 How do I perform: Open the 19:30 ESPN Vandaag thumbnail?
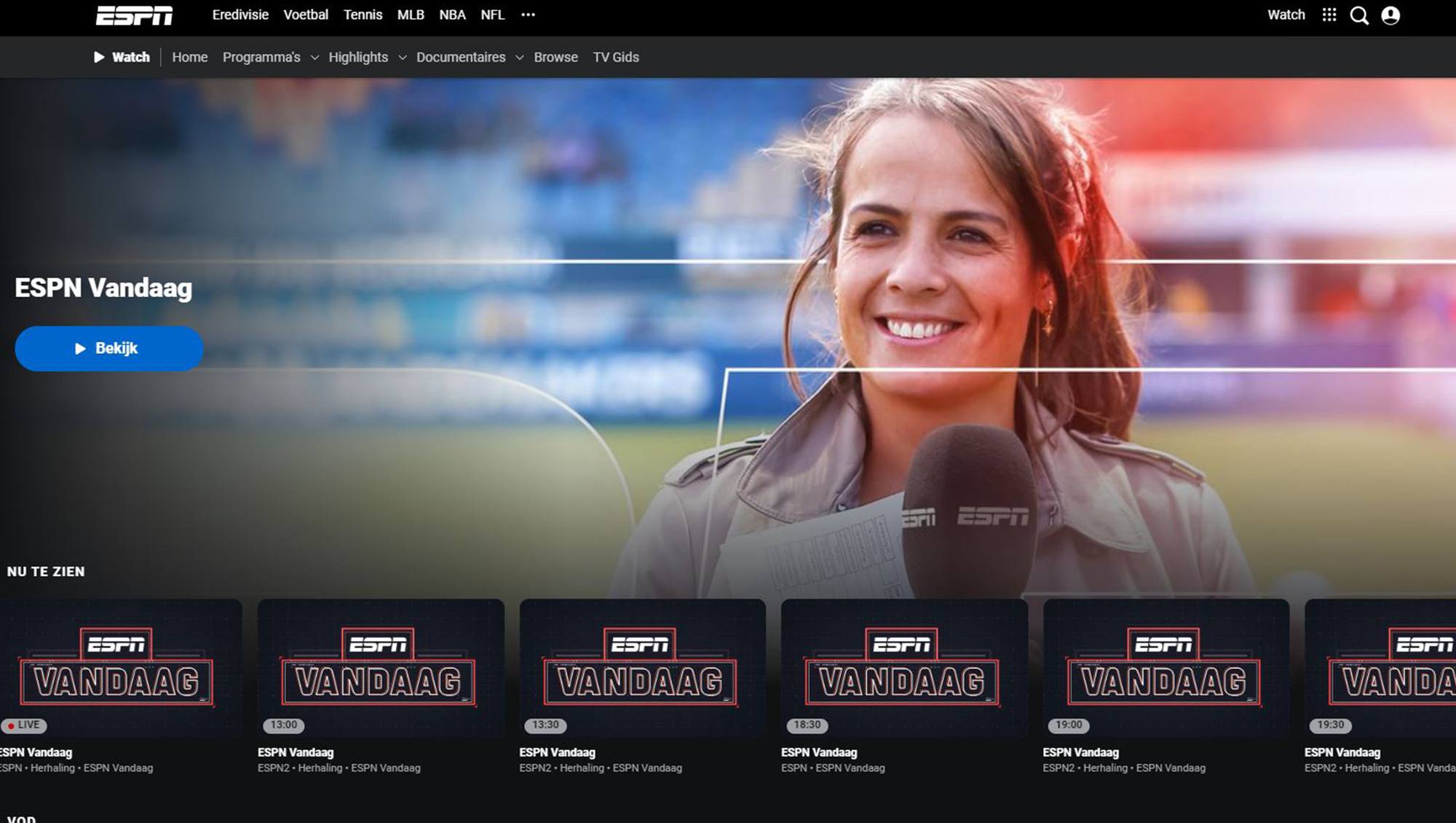tap(1380, 668)
